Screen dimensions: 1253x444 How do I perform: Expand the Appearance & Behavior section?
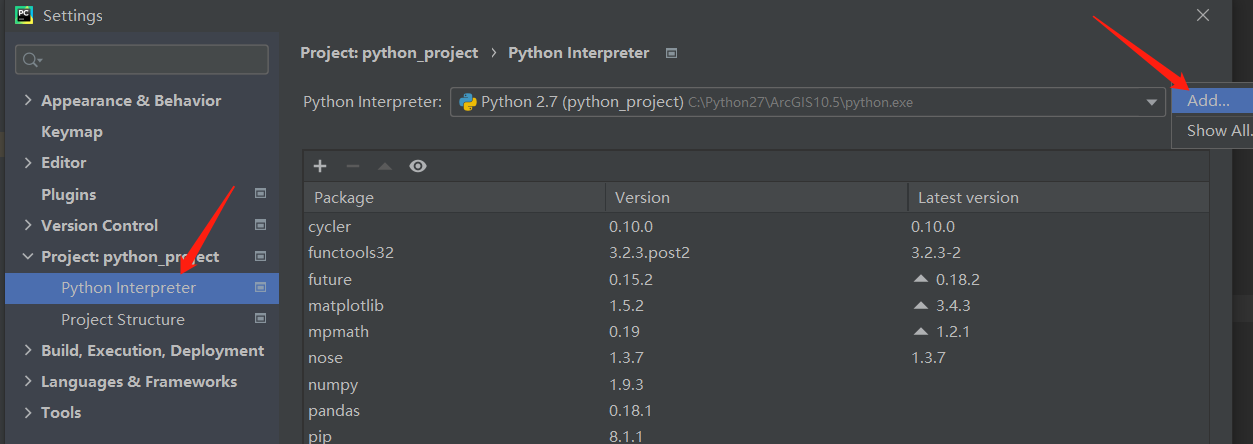point(28,101)
